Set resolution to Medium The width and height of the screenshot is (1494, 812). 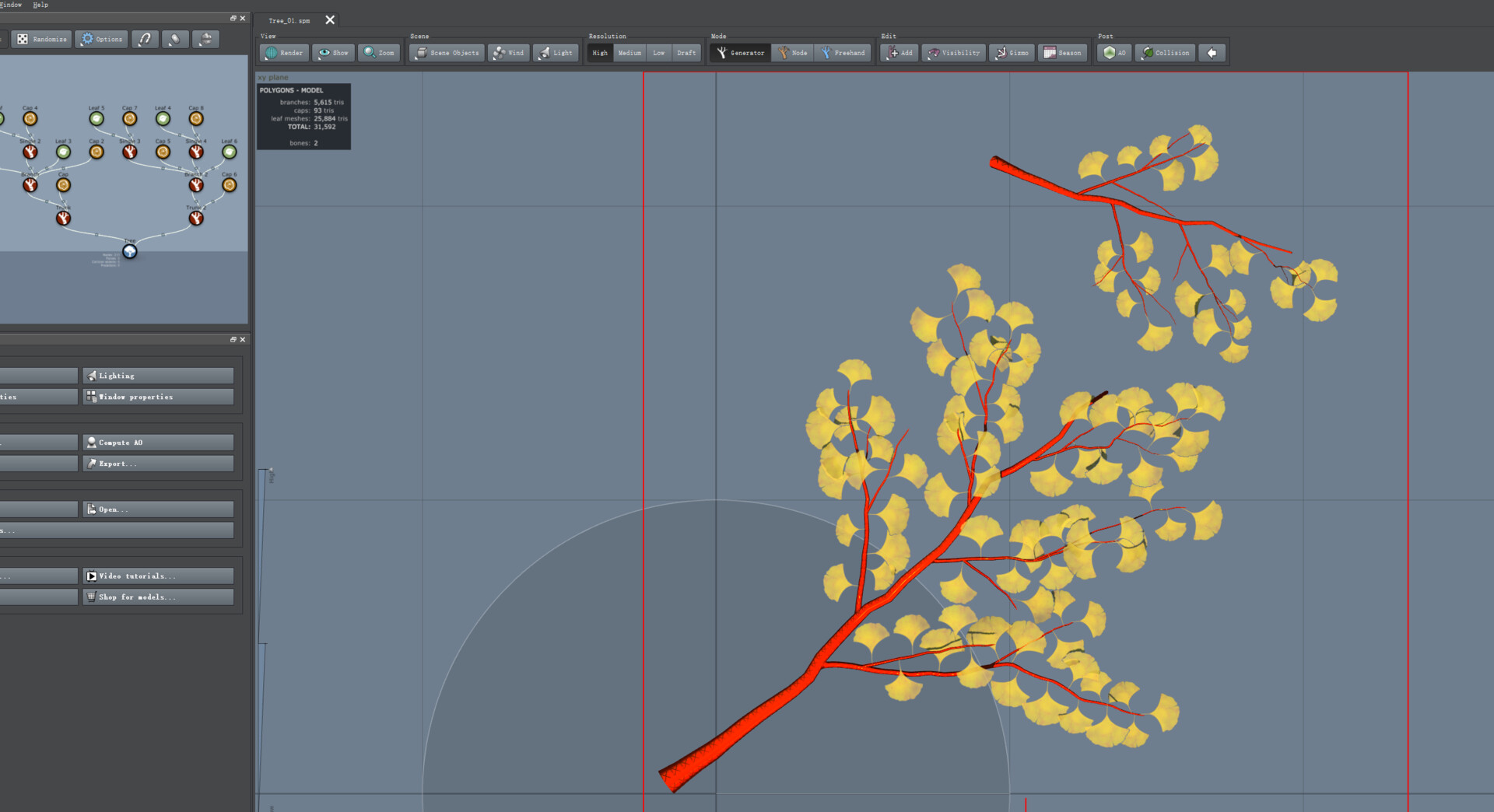click(630, 53)
